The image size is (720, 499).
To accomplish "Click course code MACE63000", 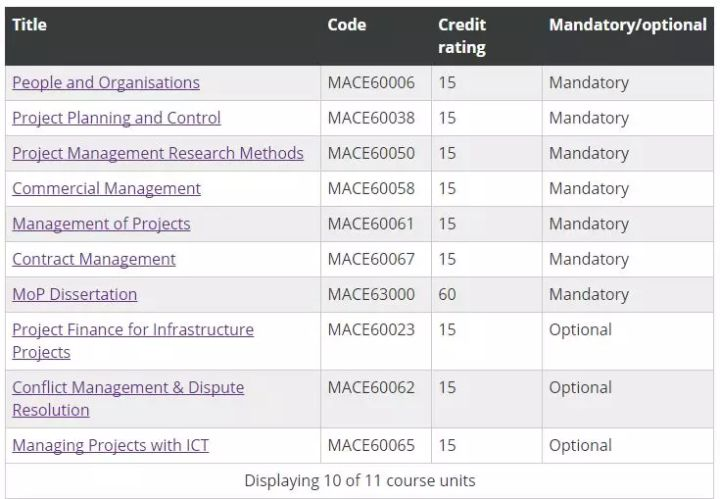I will click(371, 294).
